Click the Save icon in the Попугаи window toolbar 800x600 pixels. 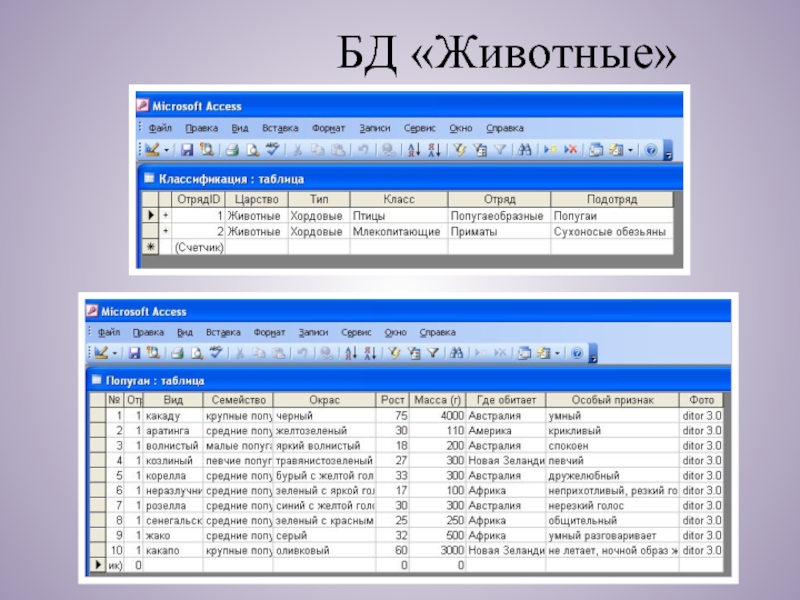(x=134, y=353)
